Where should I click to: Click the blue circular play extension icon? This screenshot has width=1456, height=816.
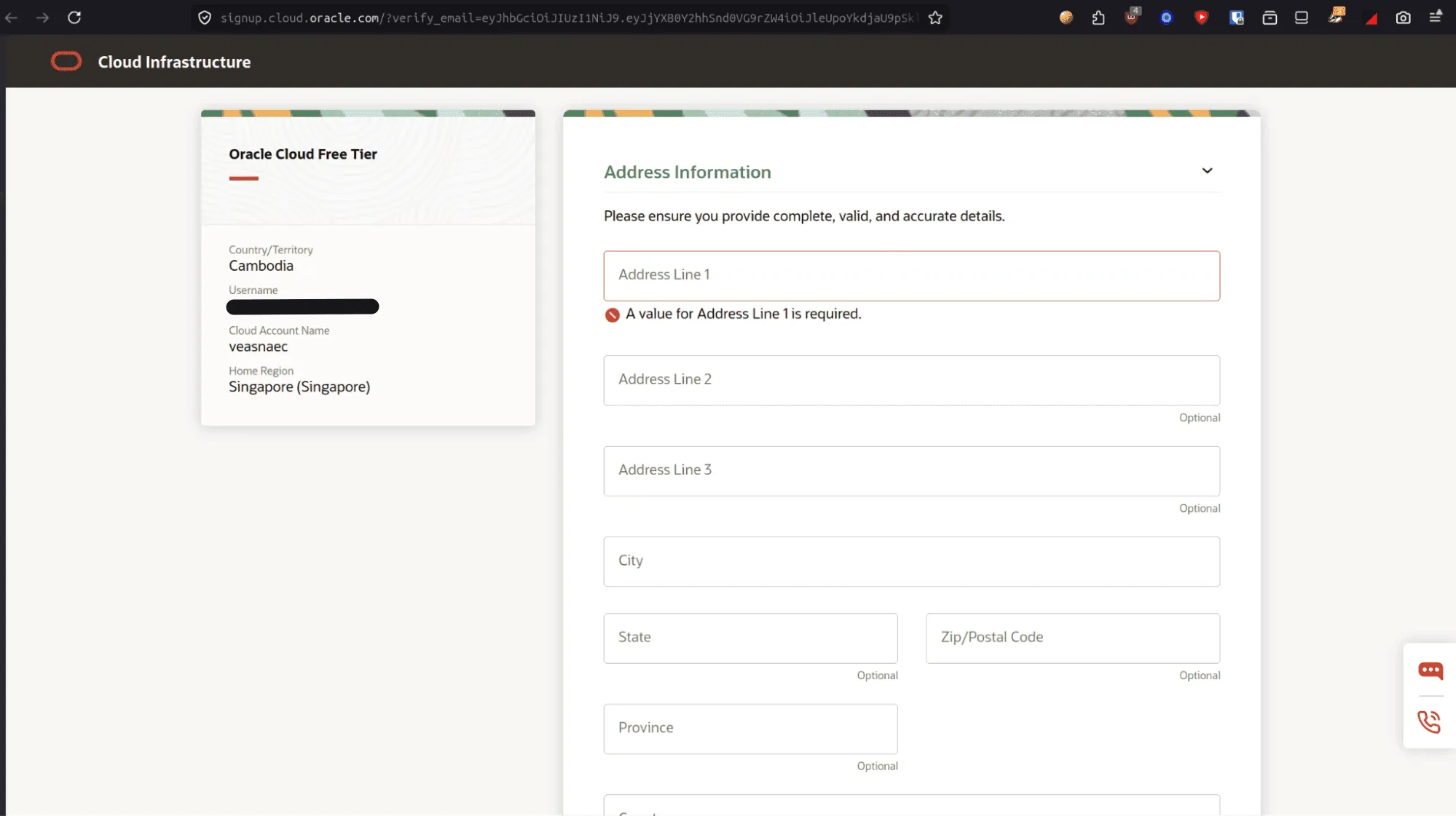click(x=1166, y=17)
